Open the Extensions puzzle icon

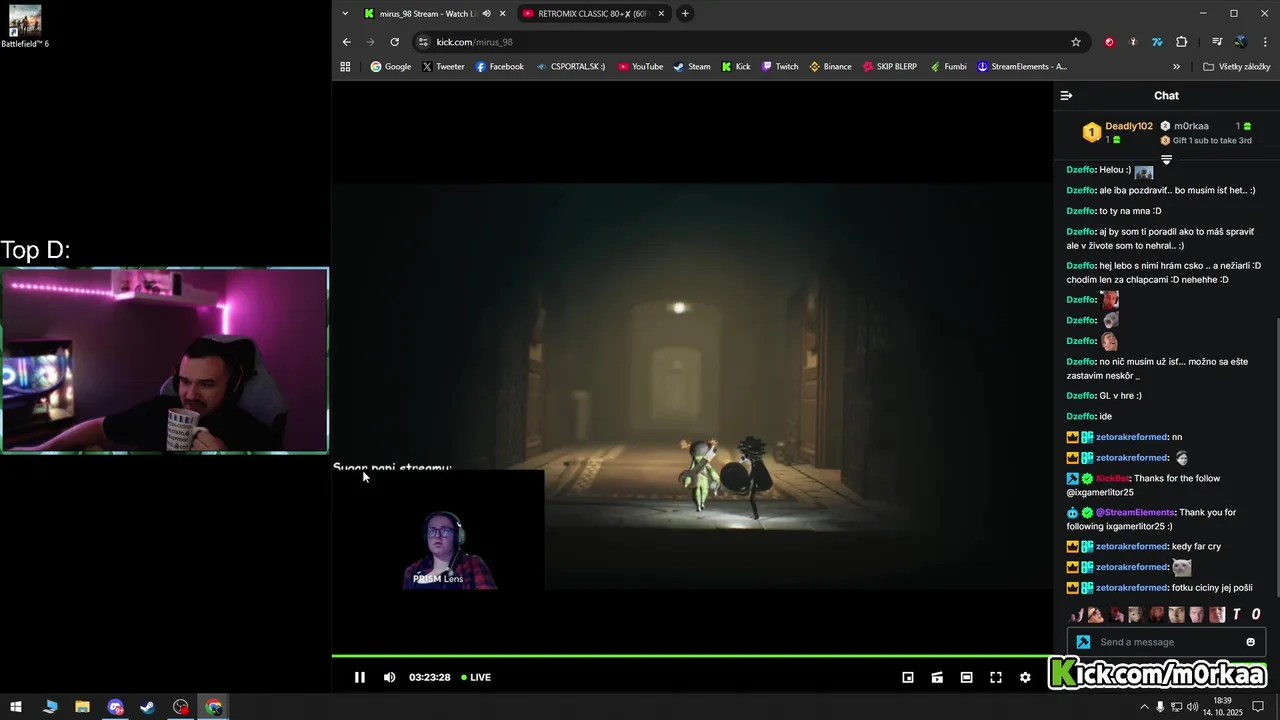[1181, 42]
